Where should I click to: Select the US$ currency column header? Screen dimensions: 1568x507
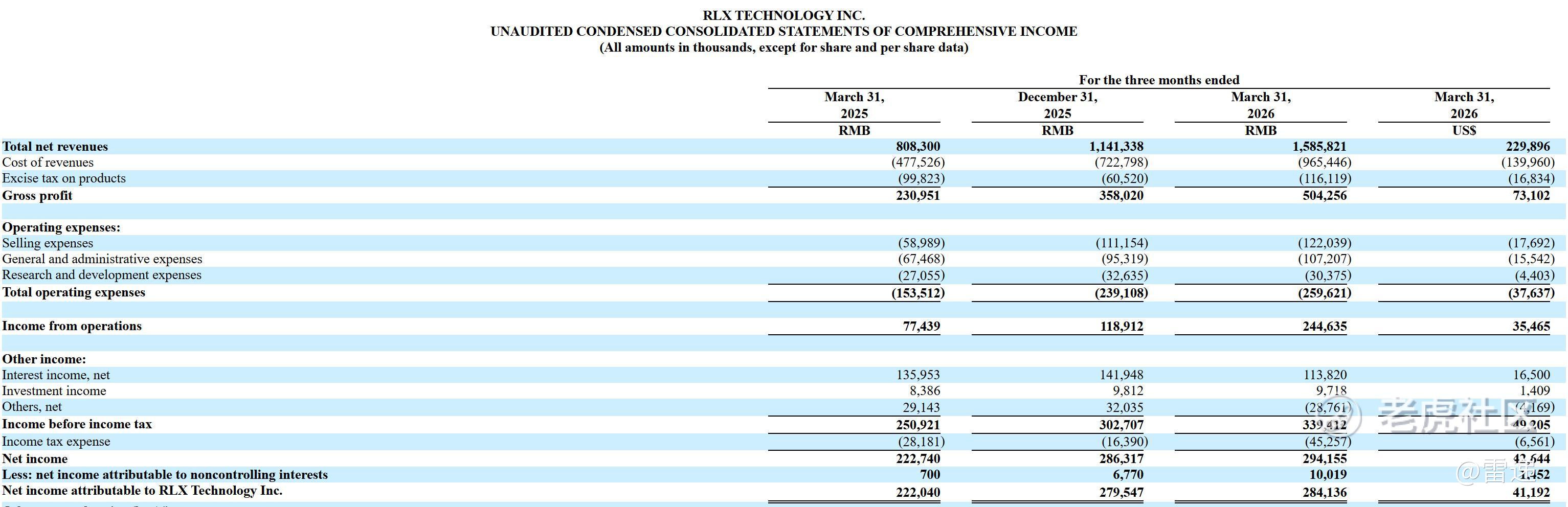point(1464,130)
